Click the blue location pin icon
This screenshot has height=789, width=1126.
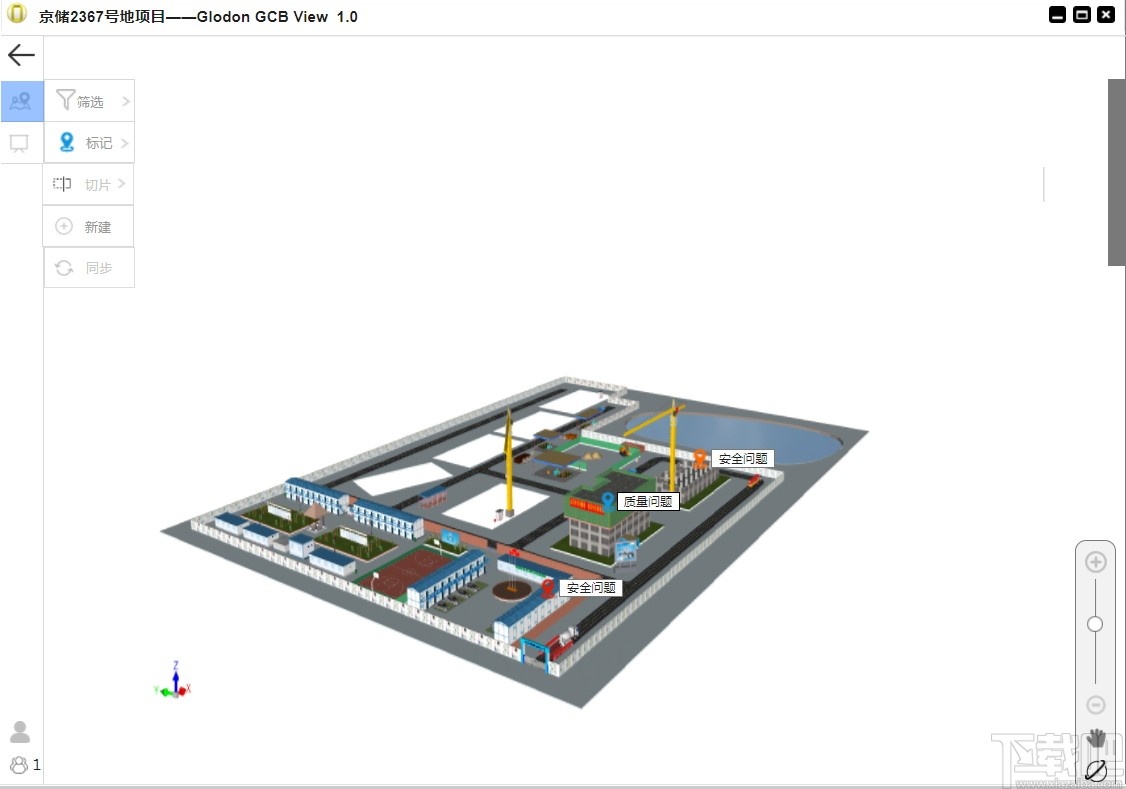coord(66,142)
